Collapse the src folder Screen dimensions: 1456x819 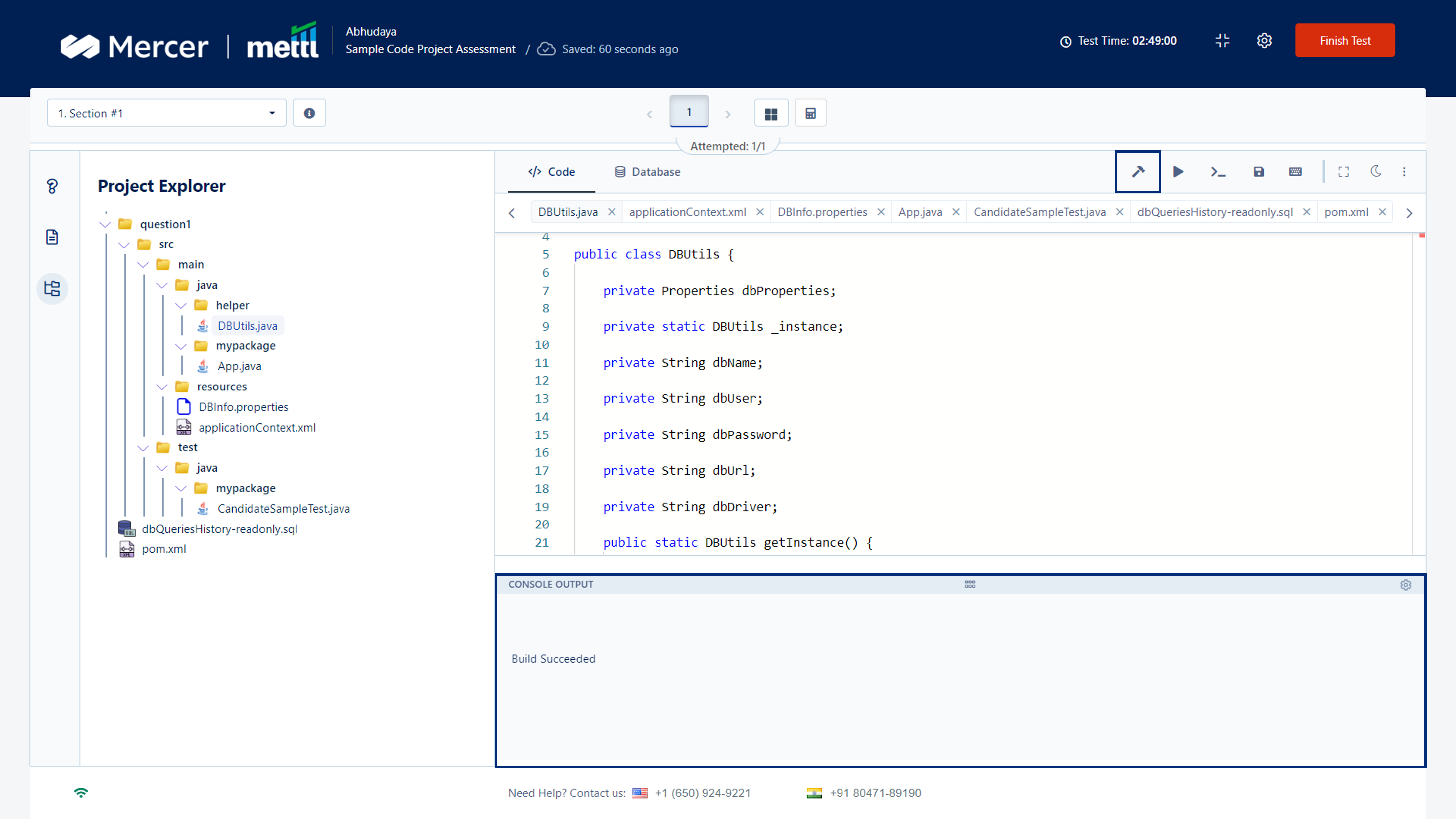pos(124,245)
